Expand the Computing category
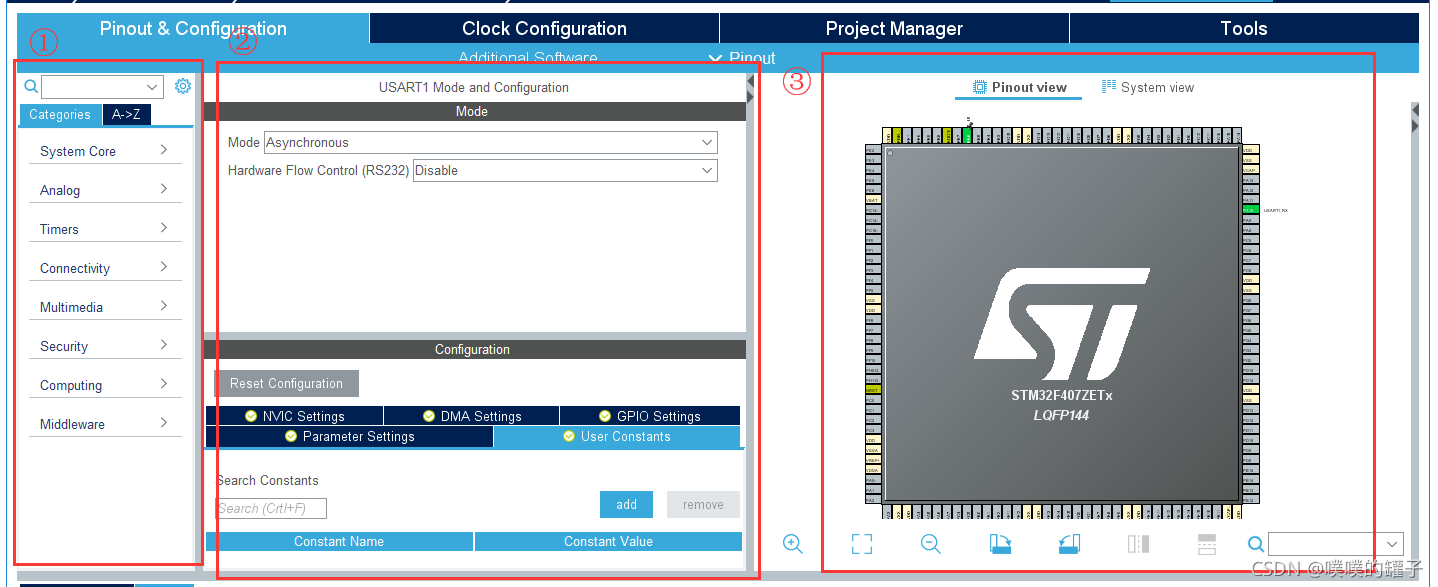This screenshot has width=1438, height=587. pos(104,385)
